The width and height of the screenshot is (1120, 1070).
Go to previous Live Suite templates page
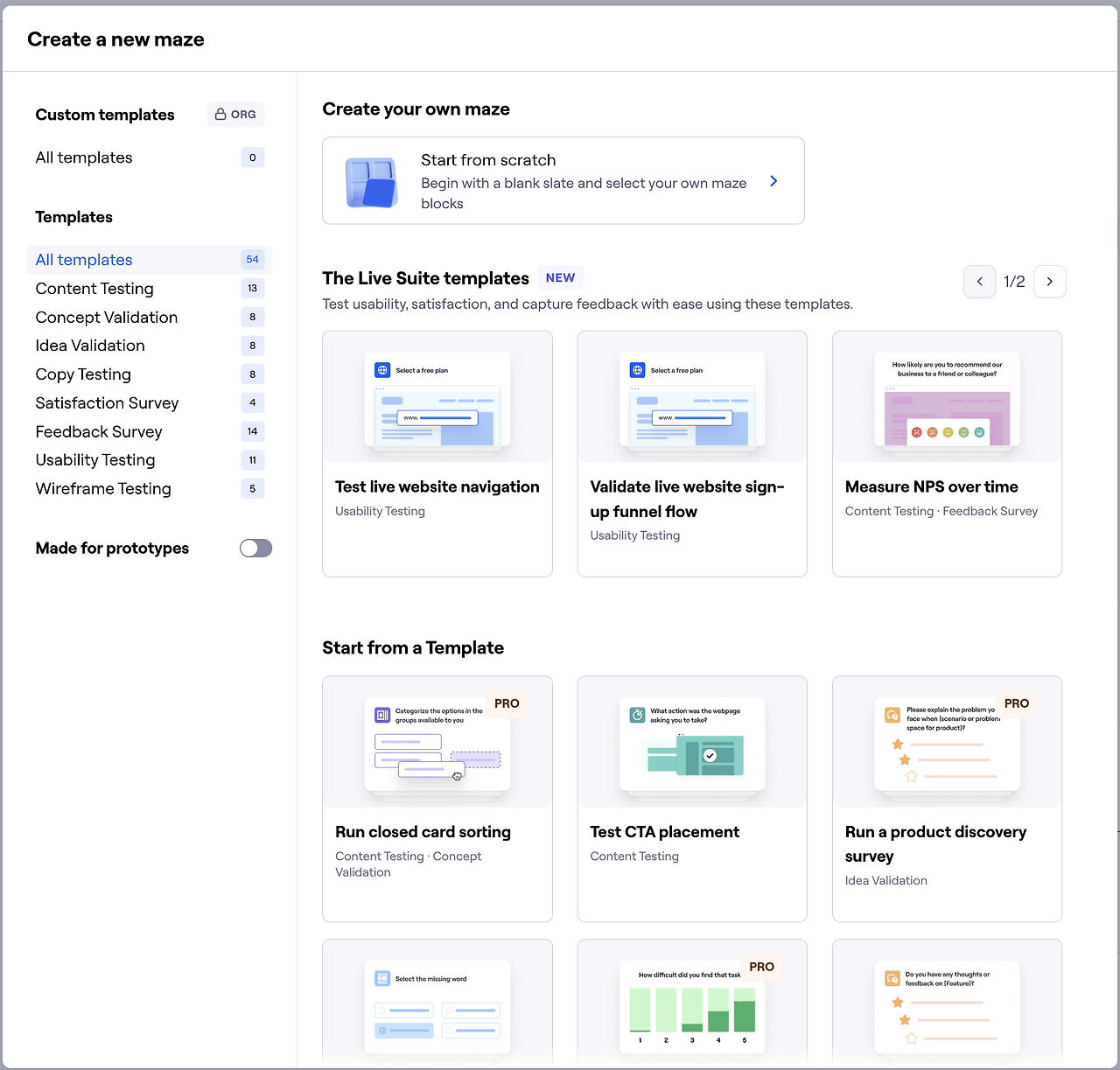click(x=980, y=282)
